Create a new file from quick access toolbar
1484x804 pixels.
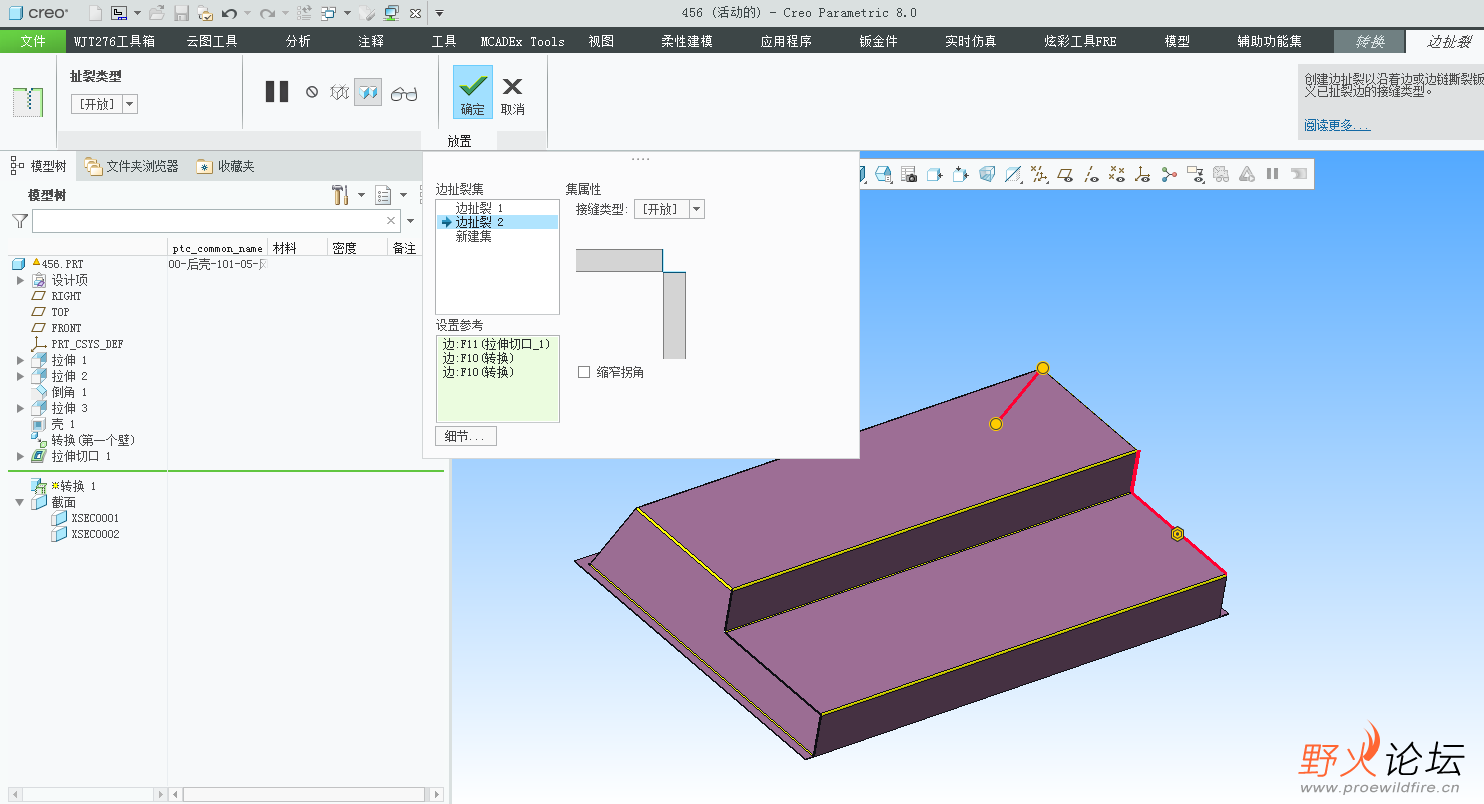tap(95, 13)
